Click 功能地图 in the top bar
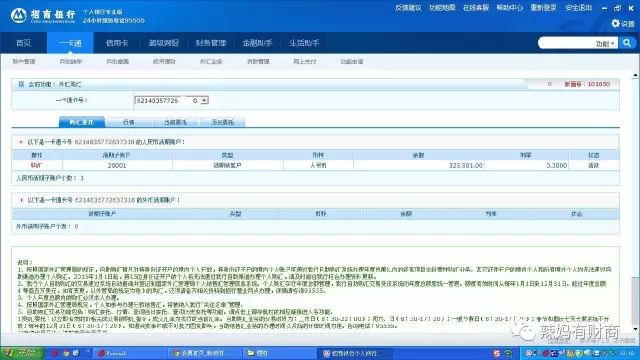 442,8
